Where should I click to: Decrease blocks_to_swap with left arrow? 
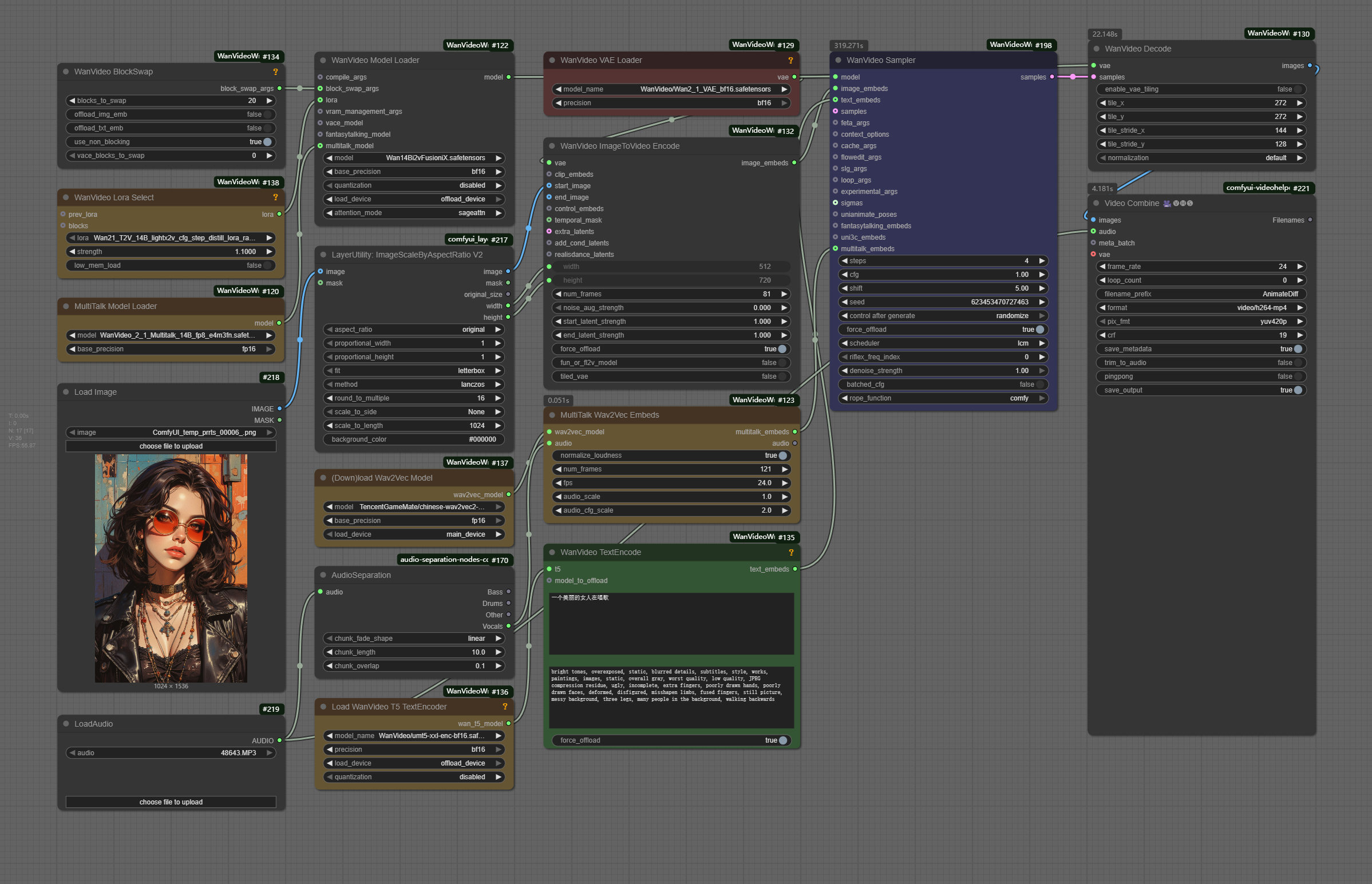coord(72,101)
